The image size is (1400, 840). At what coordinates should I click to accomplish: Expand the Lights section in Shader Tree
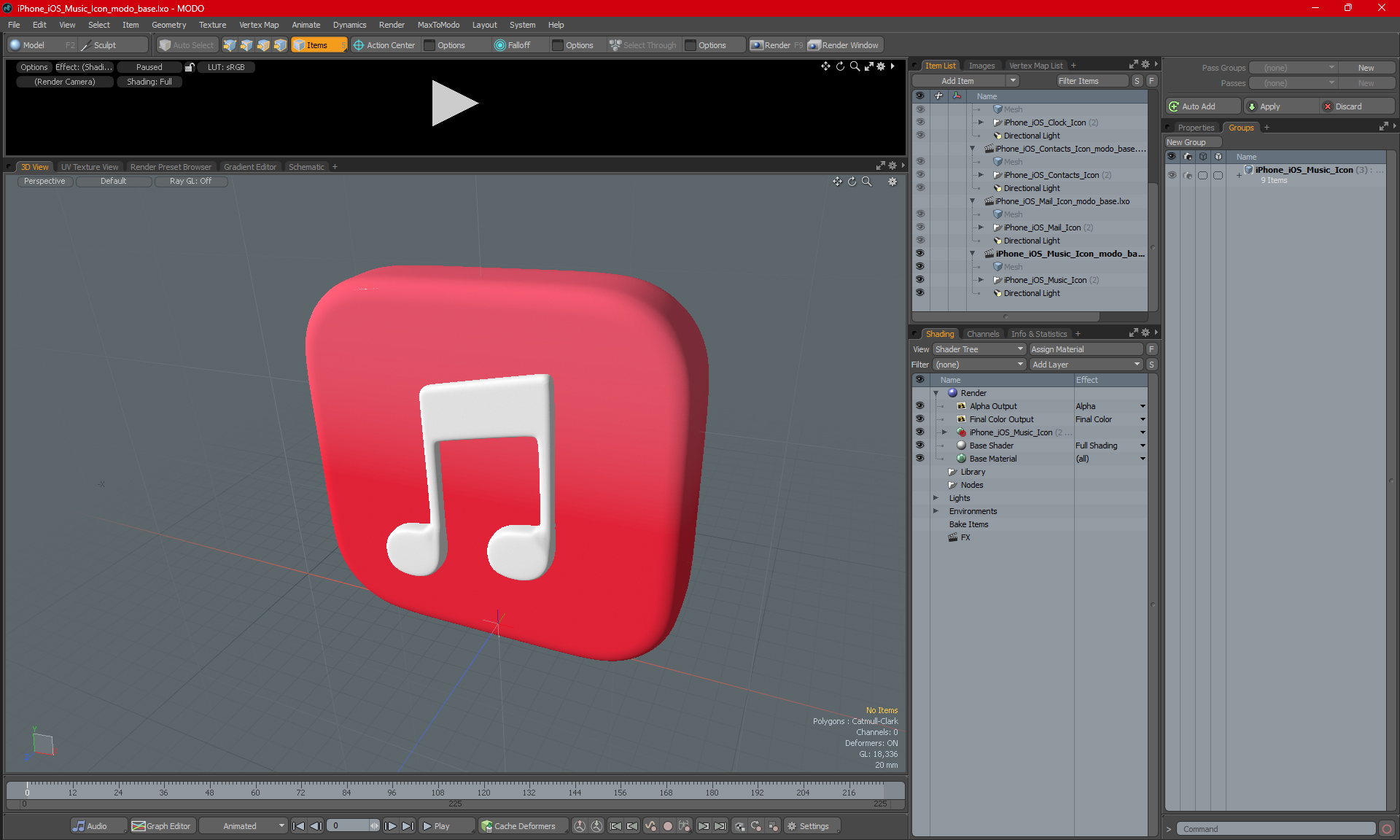pos(936,498)
